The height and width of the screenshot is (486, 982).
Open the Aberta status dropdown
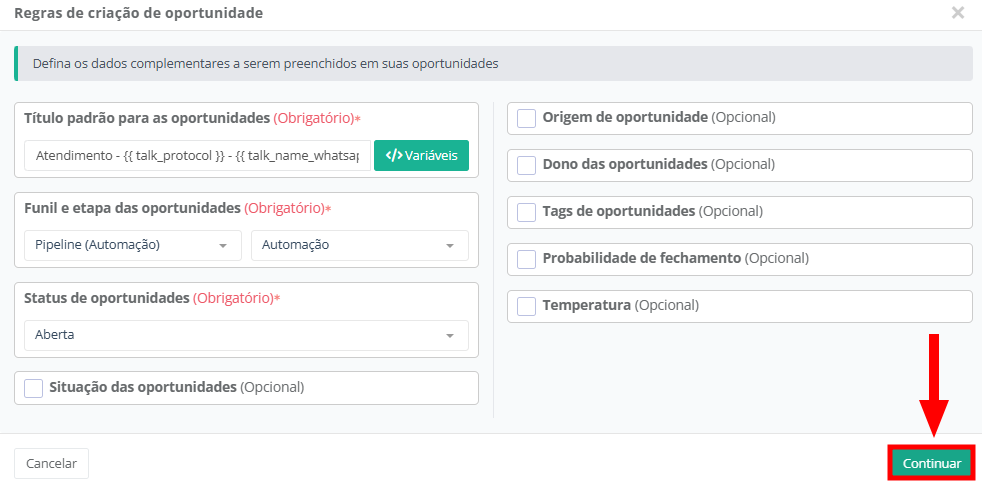245,335
